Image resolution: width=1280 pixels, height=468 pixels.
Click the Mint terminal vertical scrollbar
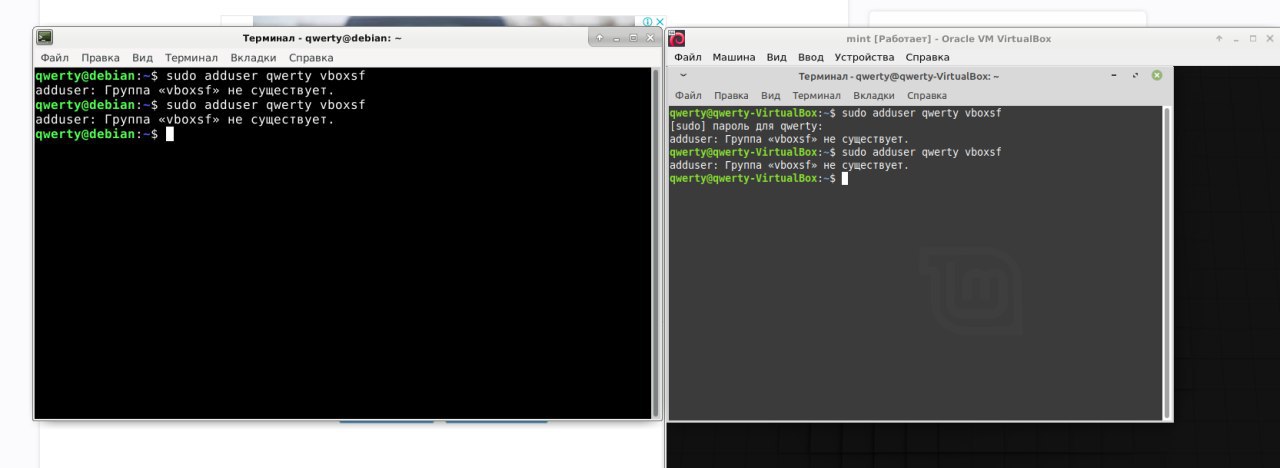point(1166,262)
